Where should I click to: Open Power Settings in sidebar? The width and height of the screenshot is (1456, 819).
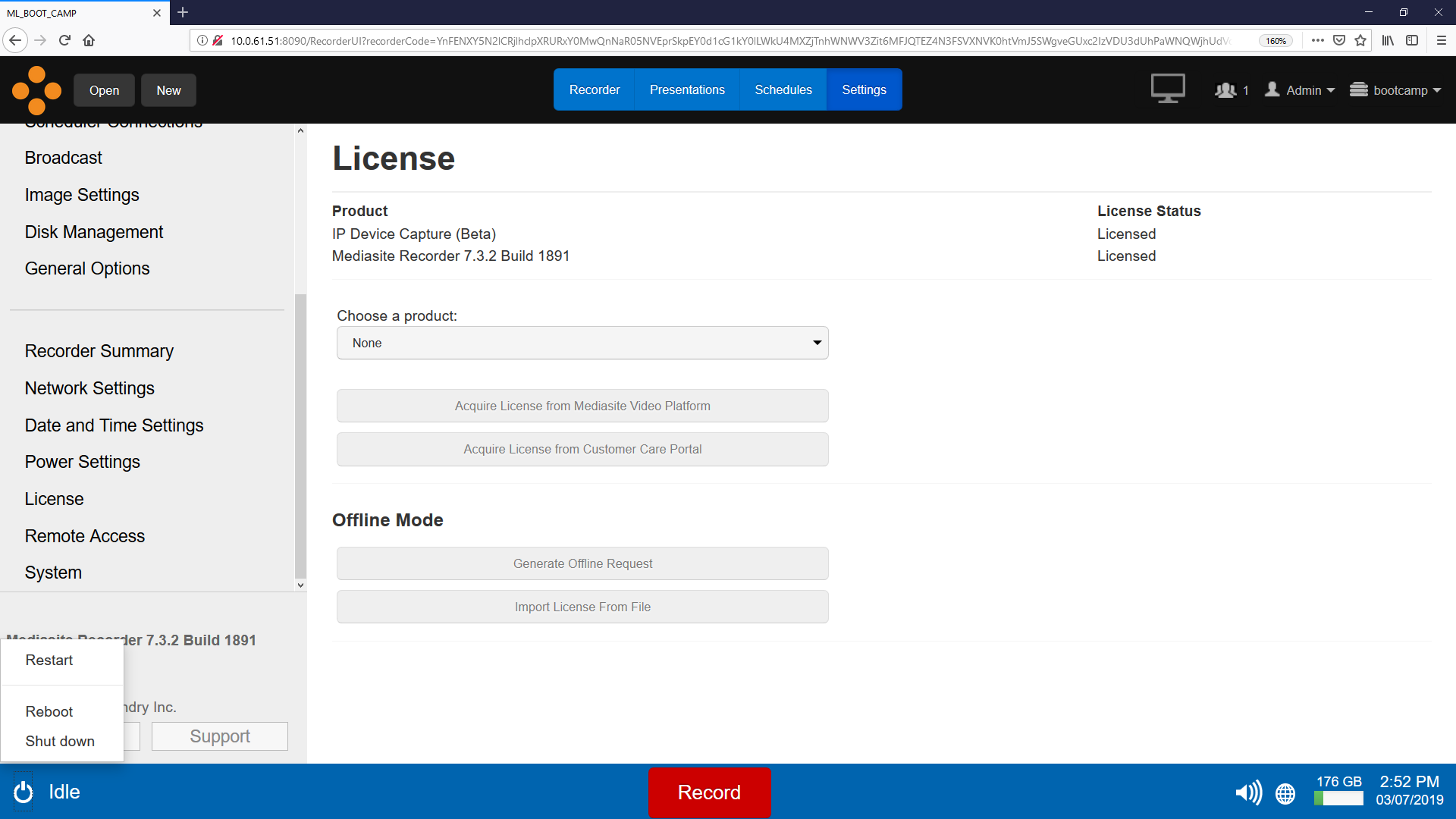[83, 462]
